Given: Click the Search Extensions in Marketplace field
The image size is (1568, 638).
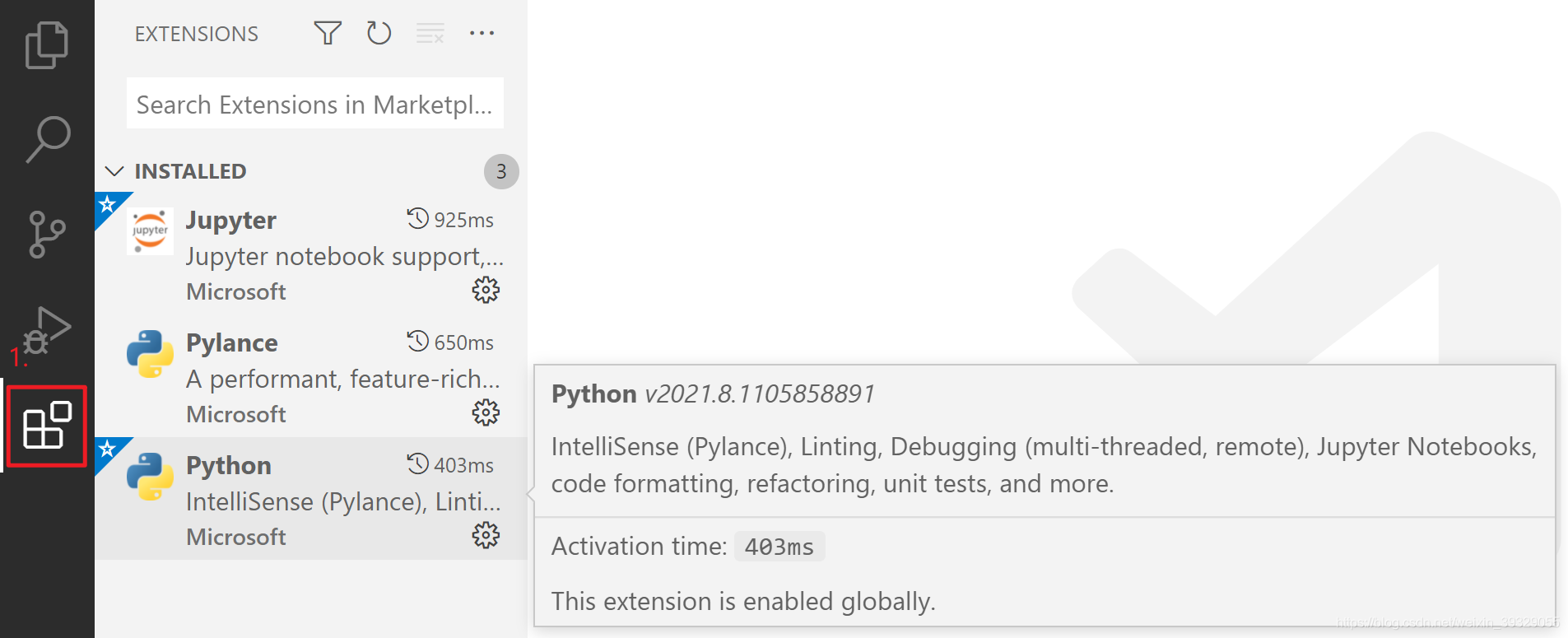Looking at the screenshot, I should point(315,104).
